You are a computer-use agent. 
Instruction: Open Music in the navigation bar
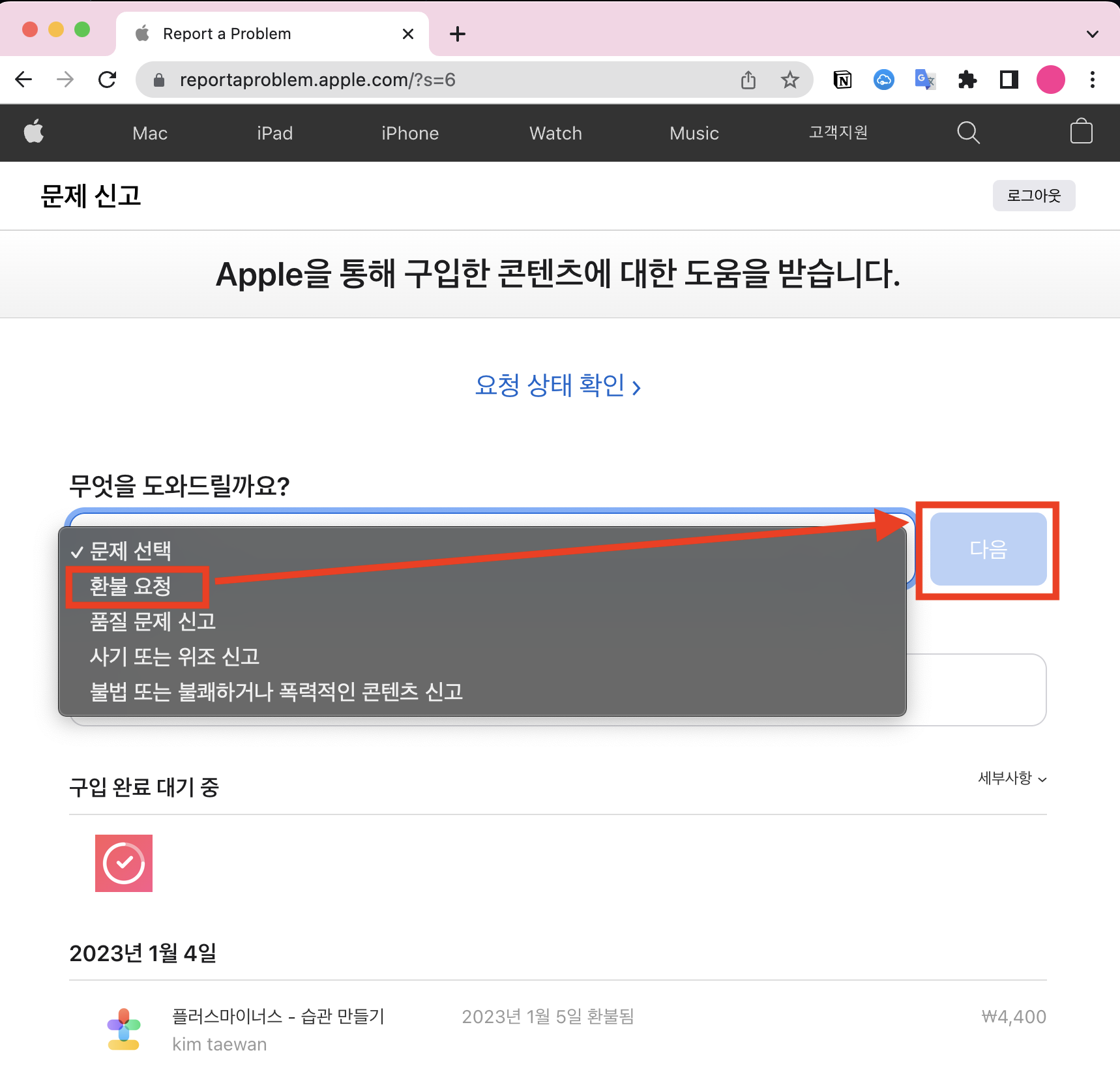tap(694, 133)
